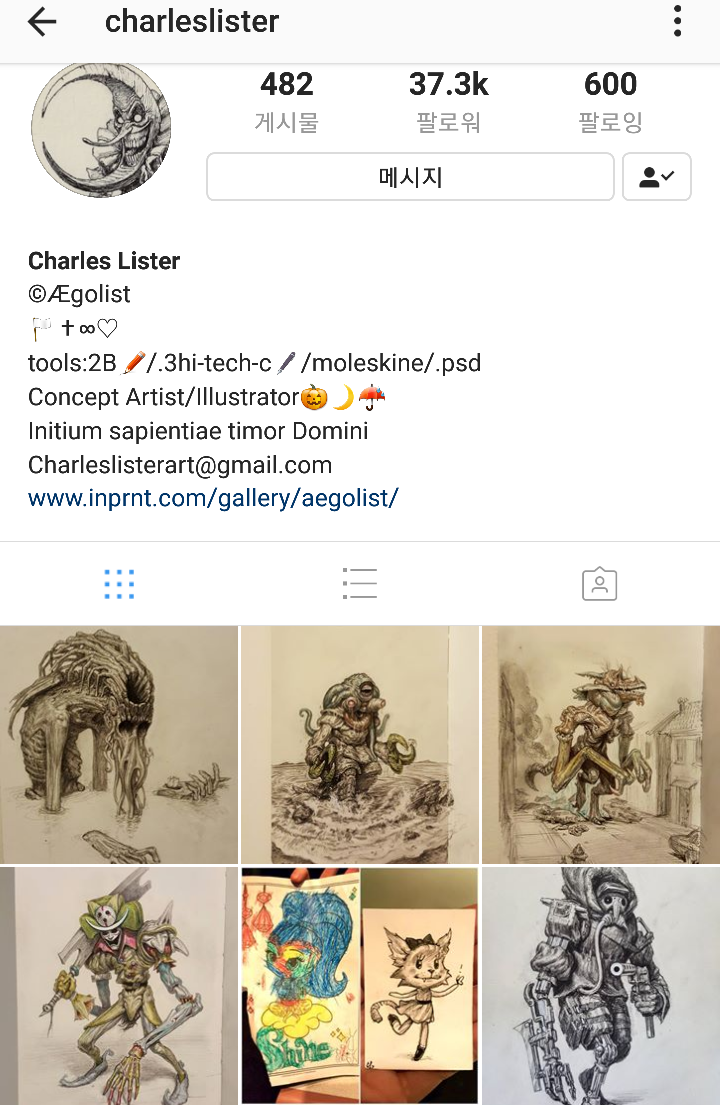Open the octopus creature in water thumbnail
This screenshot has width=720, height=1107.
coord(360,745)
